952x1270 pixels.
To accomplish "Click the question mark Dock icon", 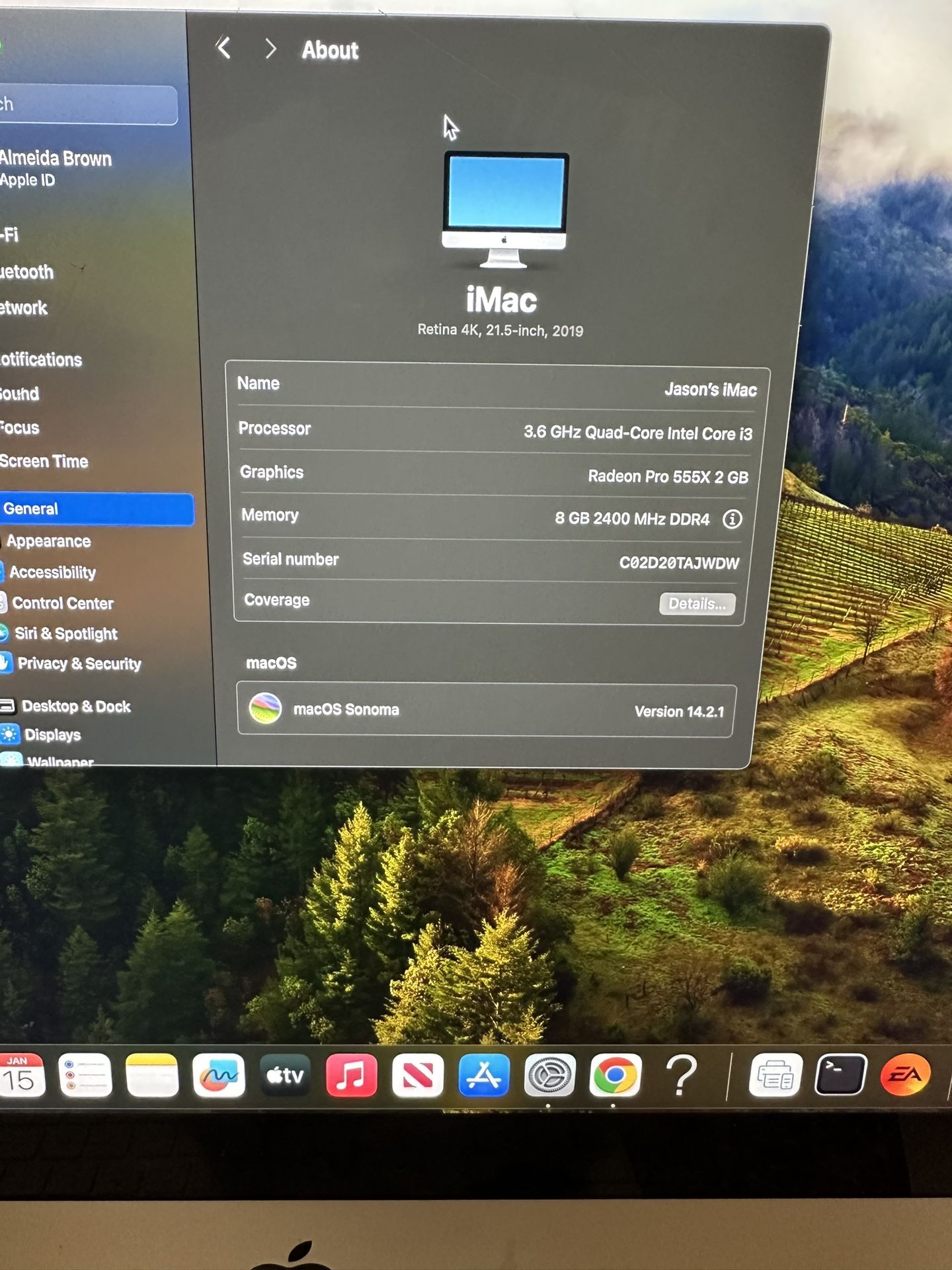I will click(x=681, y=1076).
